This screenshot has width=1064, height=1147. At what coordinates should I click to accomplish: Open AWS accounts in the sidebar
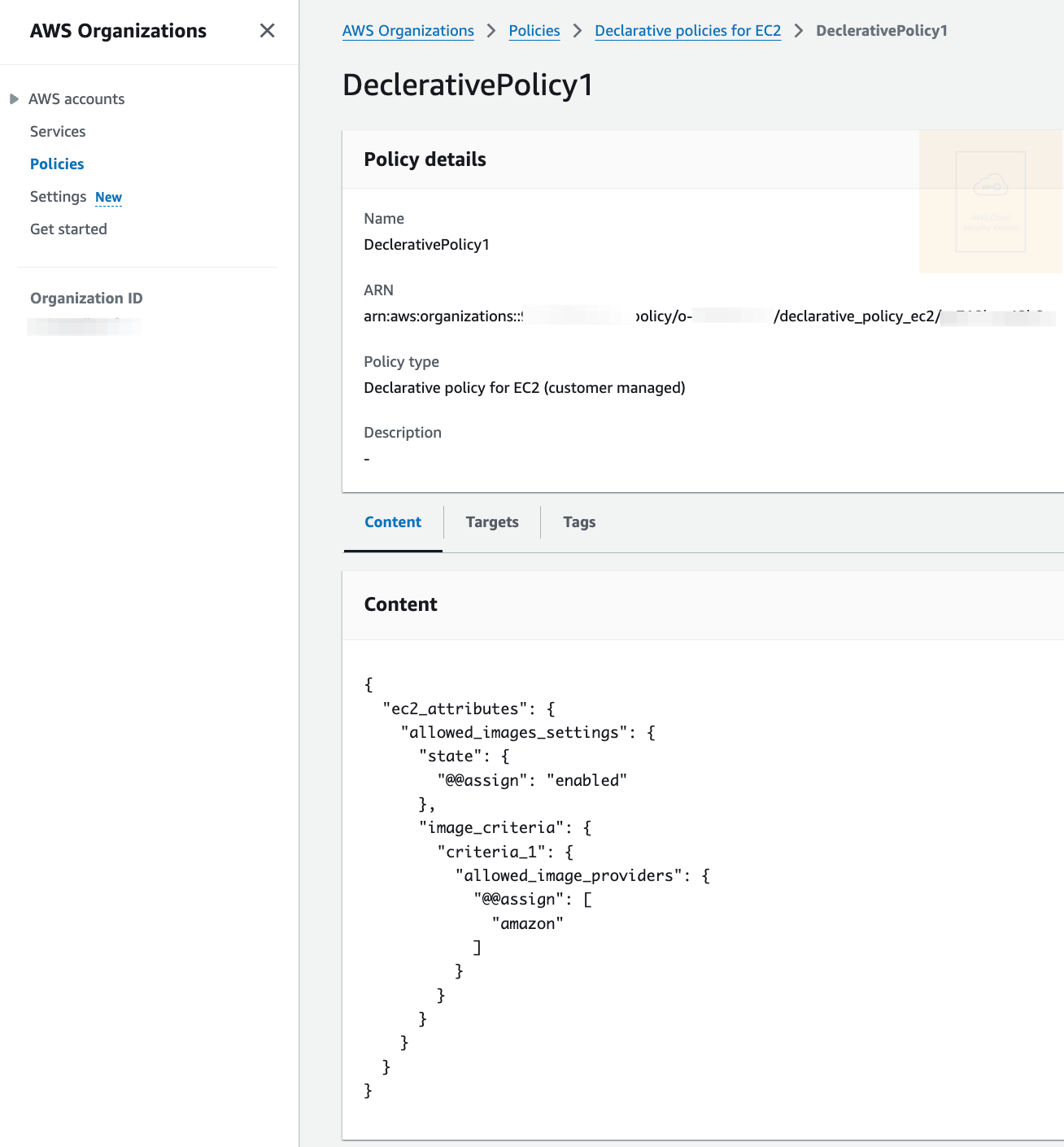pyautogui.click(x=76, y=99)
